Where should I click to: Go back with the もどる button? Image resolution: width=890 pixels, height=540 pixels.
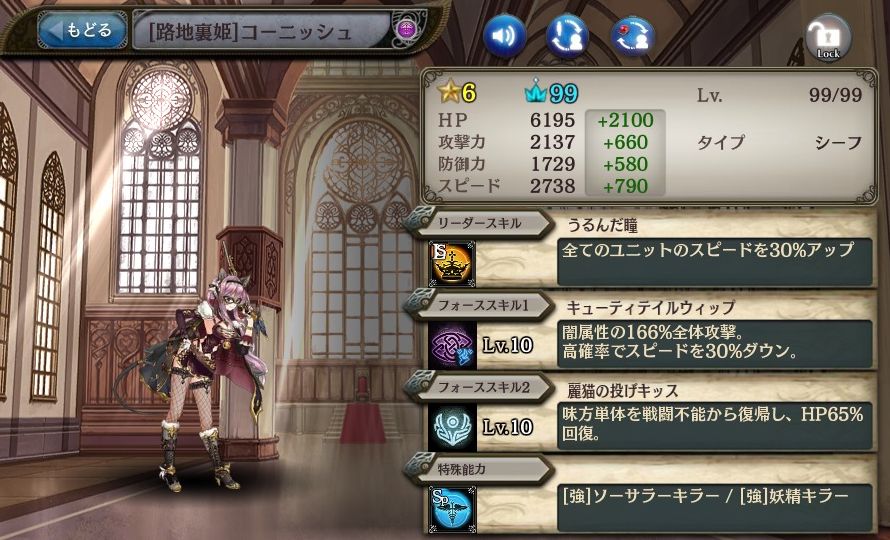pos(82,30)
